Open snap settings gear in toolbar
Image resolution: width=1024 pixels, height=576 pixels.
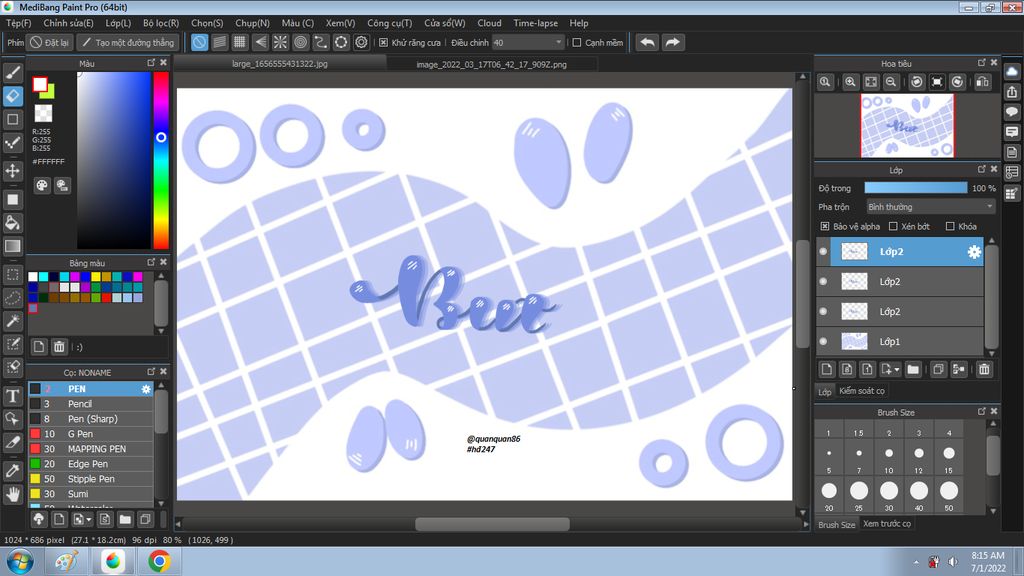tap(361, 42)
